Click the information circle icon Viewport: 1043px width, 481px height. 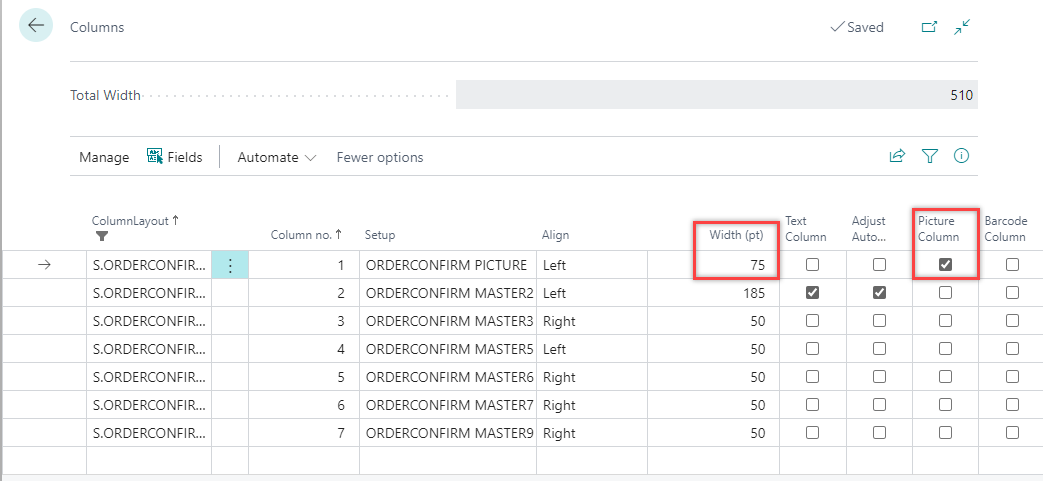[x=962, y=156]
